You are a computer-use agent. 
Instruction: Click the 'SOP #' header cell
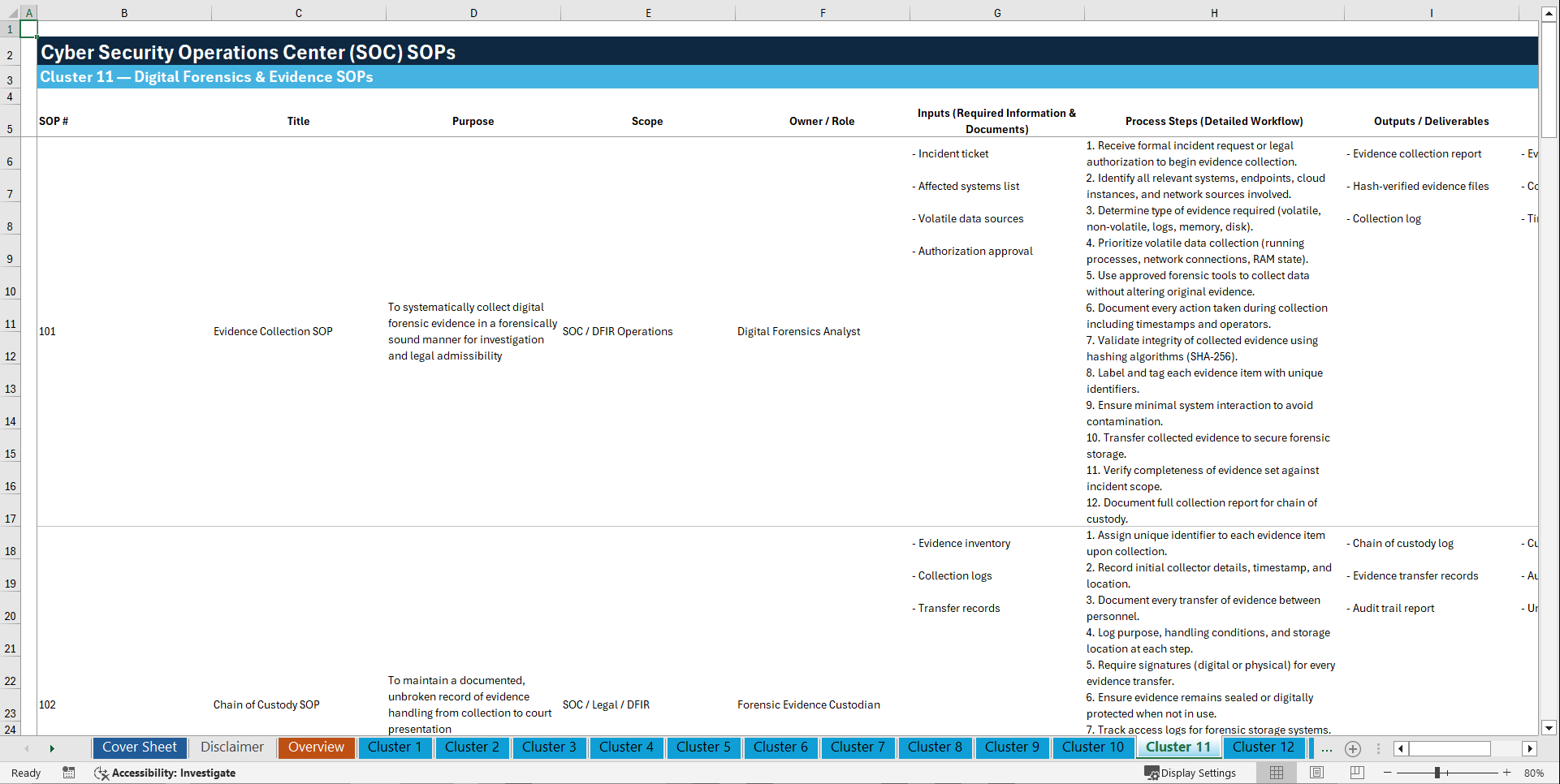pos(124,121)
